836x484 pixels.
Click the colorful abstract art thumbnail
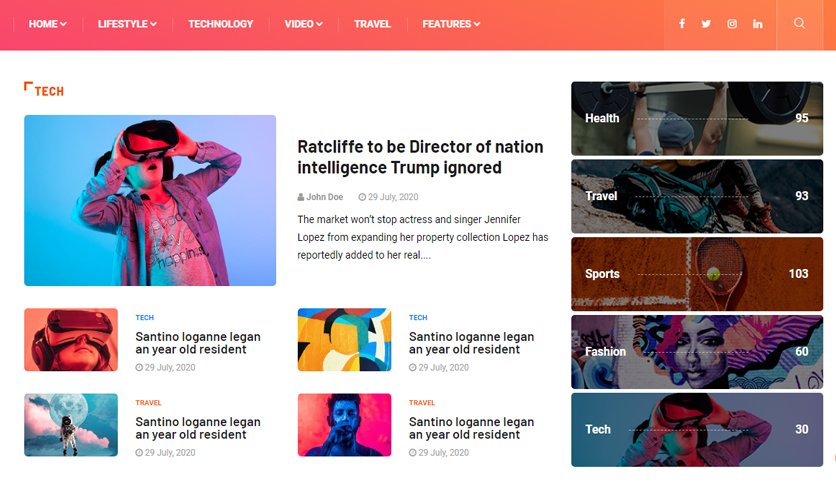click(x=344, y=340)
